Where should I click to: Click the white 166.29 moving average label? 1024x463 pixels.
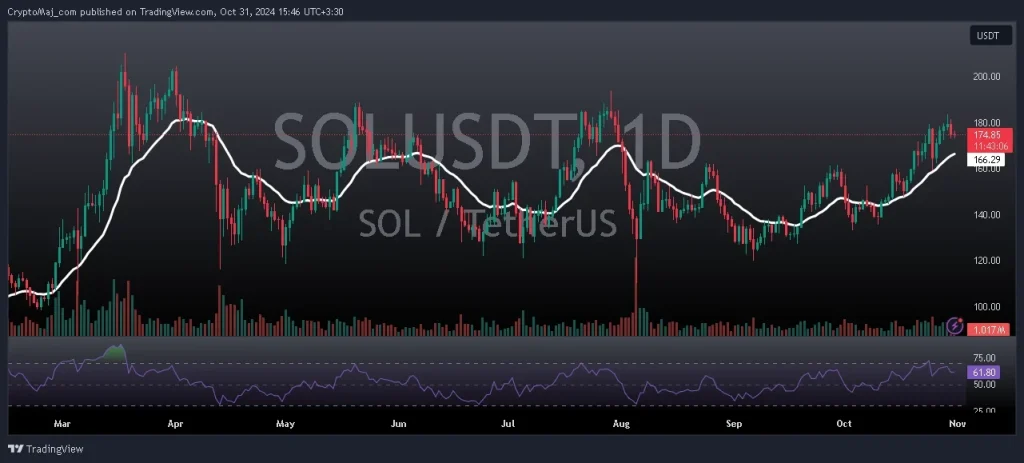(x=987, y=159)
